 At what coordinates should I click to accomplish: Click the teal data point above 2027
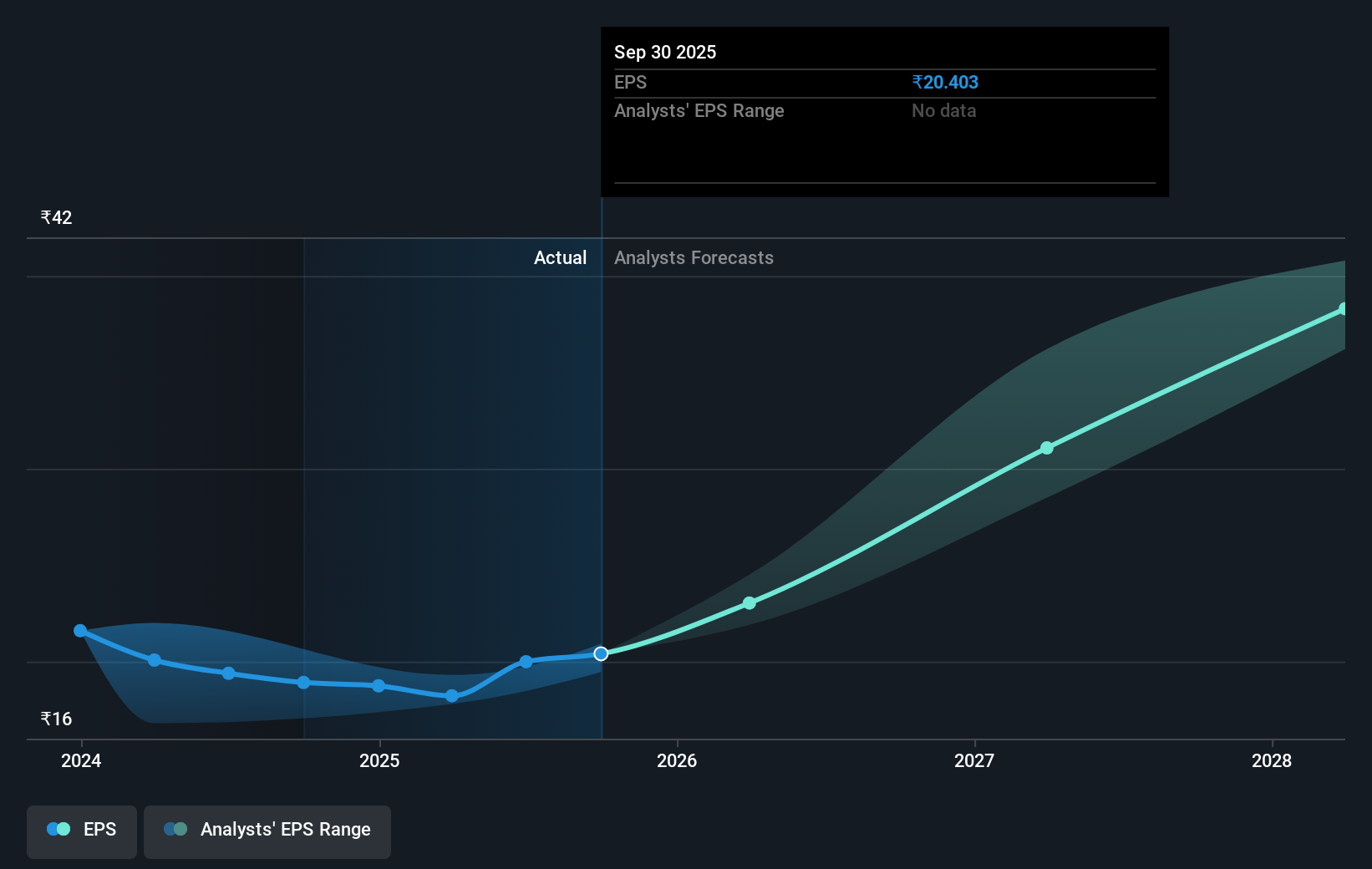[x=1047, y=449]
